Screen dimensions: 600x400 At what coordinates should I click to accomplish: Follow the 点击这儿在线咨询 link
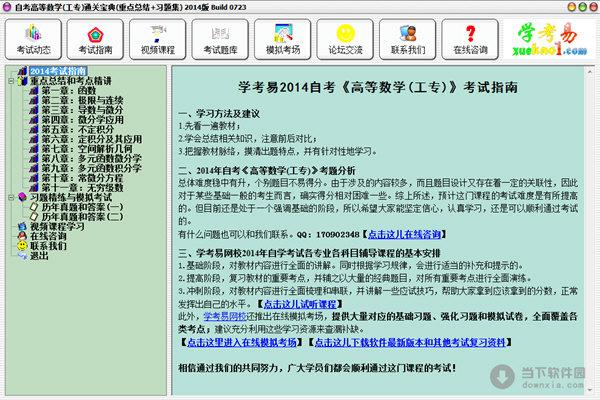tap(404, 234)
